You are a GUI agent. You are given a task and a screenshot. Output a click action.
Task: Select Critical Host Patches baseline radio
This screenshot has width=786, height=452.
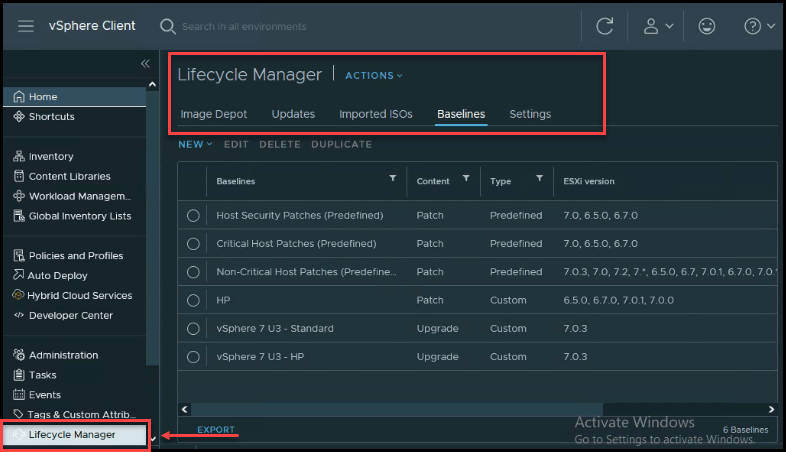[193, 244]
